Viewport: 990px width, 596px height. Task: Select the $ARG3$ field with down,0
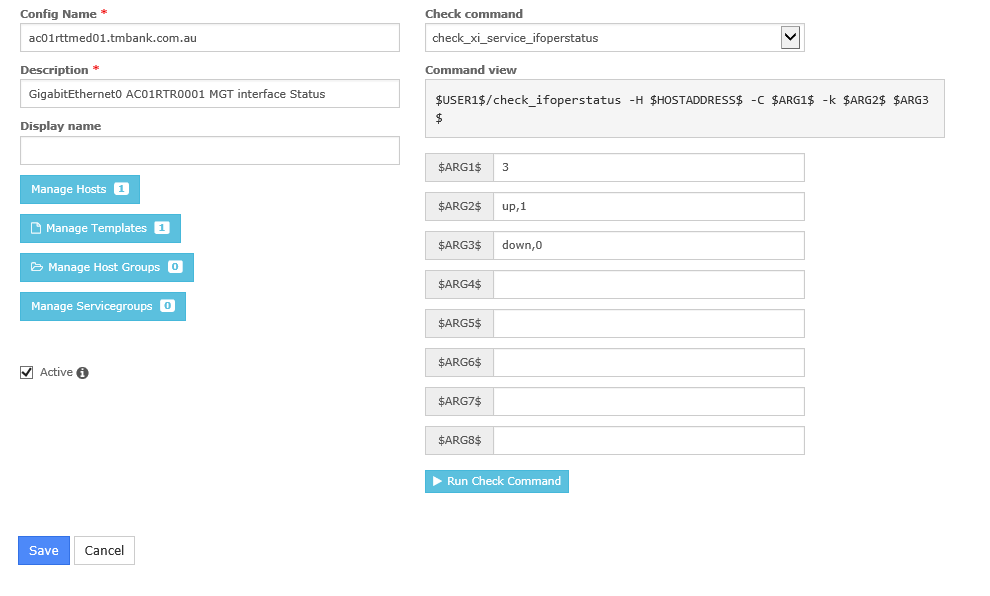[x=648, y=245]
